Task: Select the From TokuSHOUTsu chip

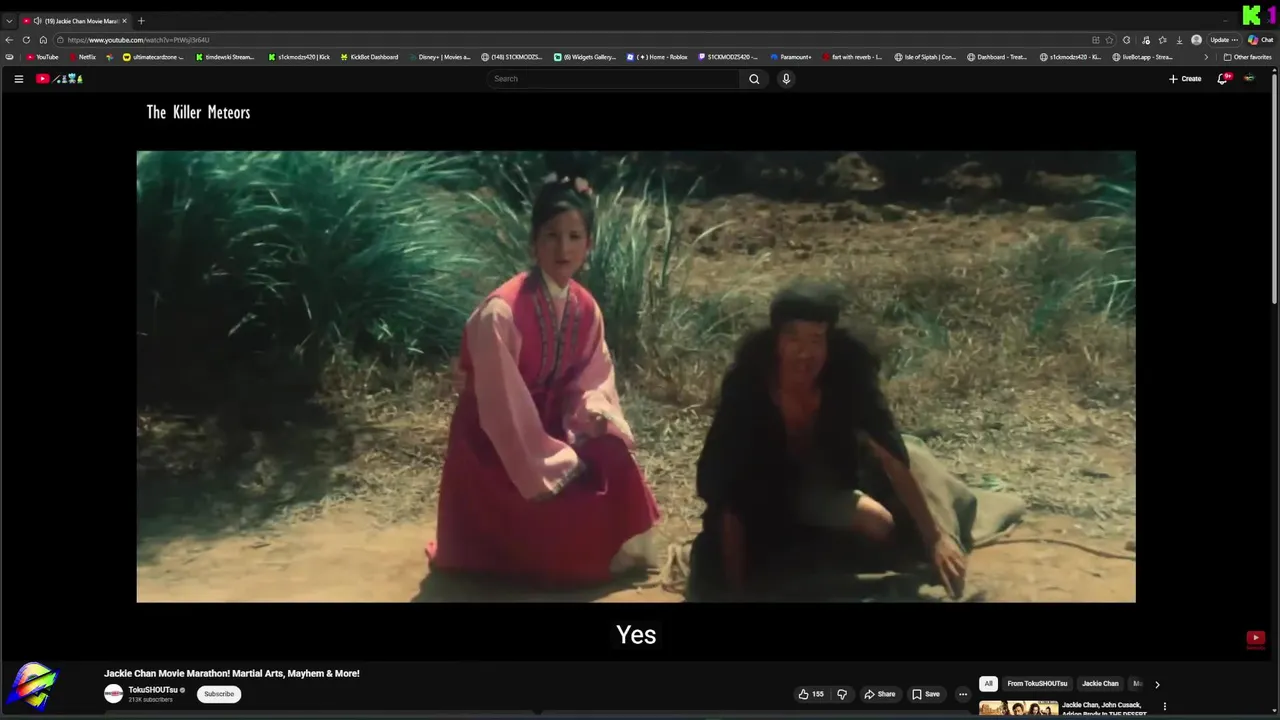Action: [1037, 684]
